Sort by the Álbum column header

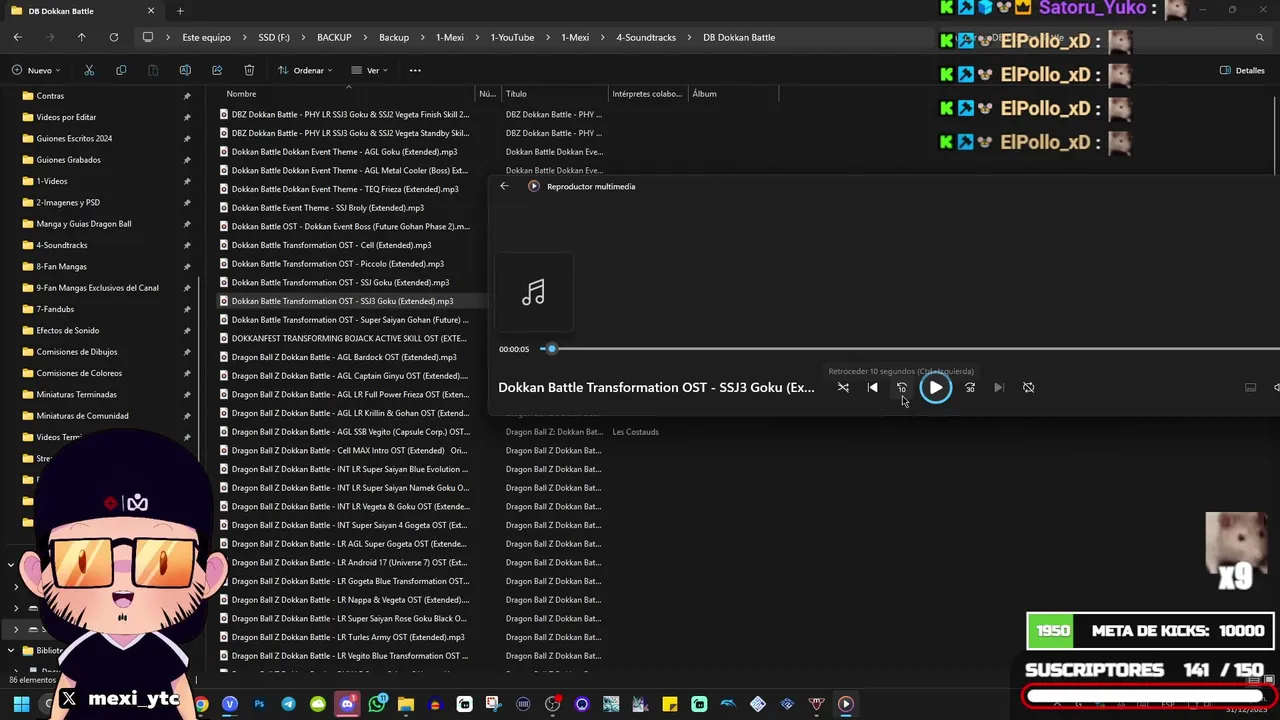(704, 94)
